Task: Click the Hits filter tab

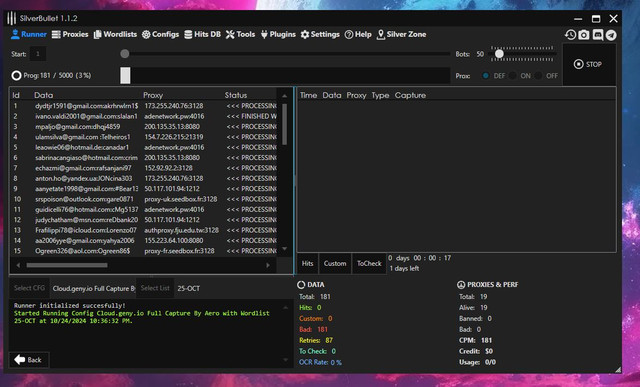Action: tap(307, 264)
